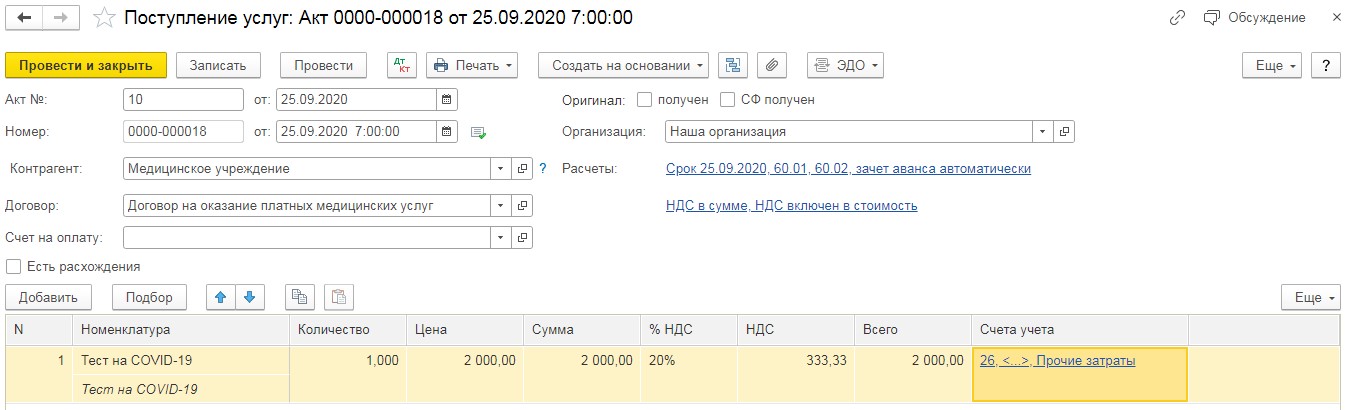Copy selected rows with the copy icon
1355x410 pixels.
[x=300, y=297]
